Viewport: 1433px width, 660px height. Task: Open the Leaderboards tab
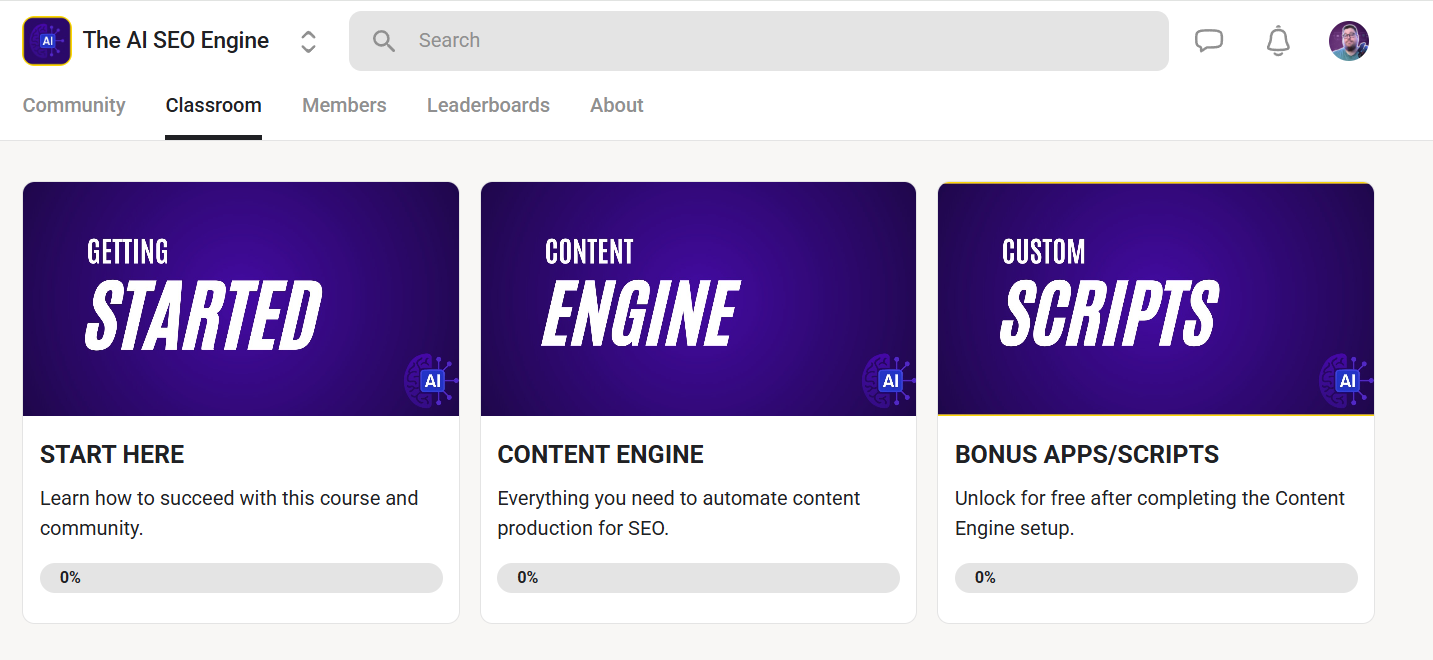(x=488, y=104)
